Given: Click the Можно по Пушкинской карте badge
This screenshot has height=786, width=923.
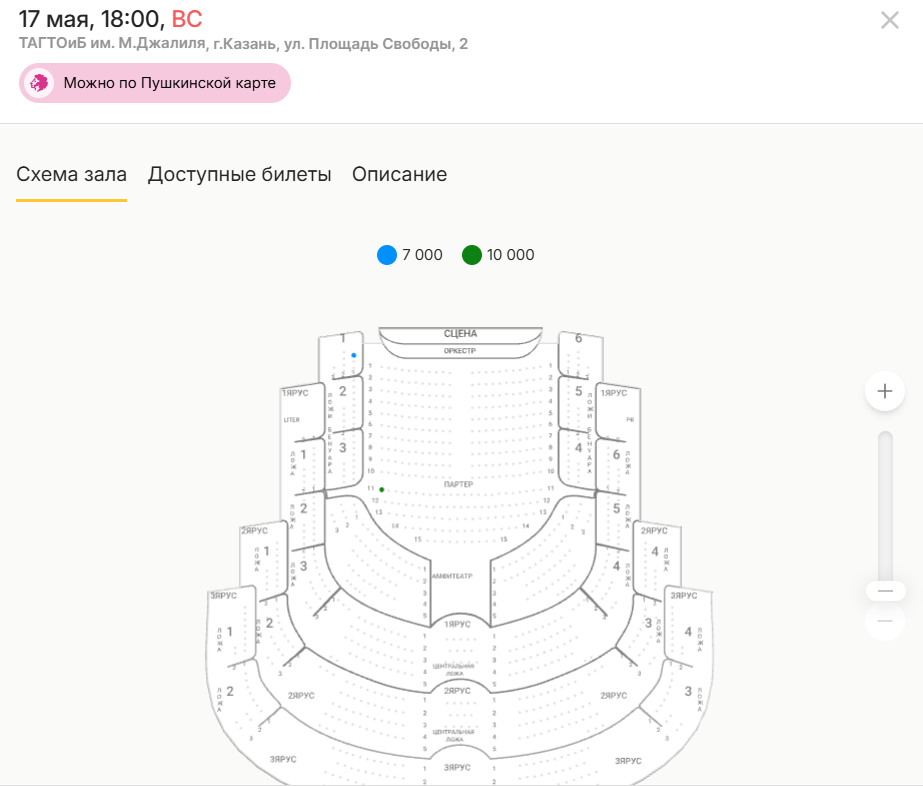Looking at the screenshot, I should point(155,83).
